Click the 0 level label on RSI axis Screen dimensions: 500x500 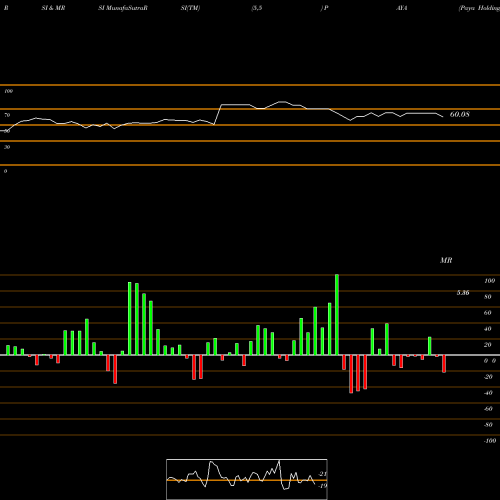coord(5,171)
